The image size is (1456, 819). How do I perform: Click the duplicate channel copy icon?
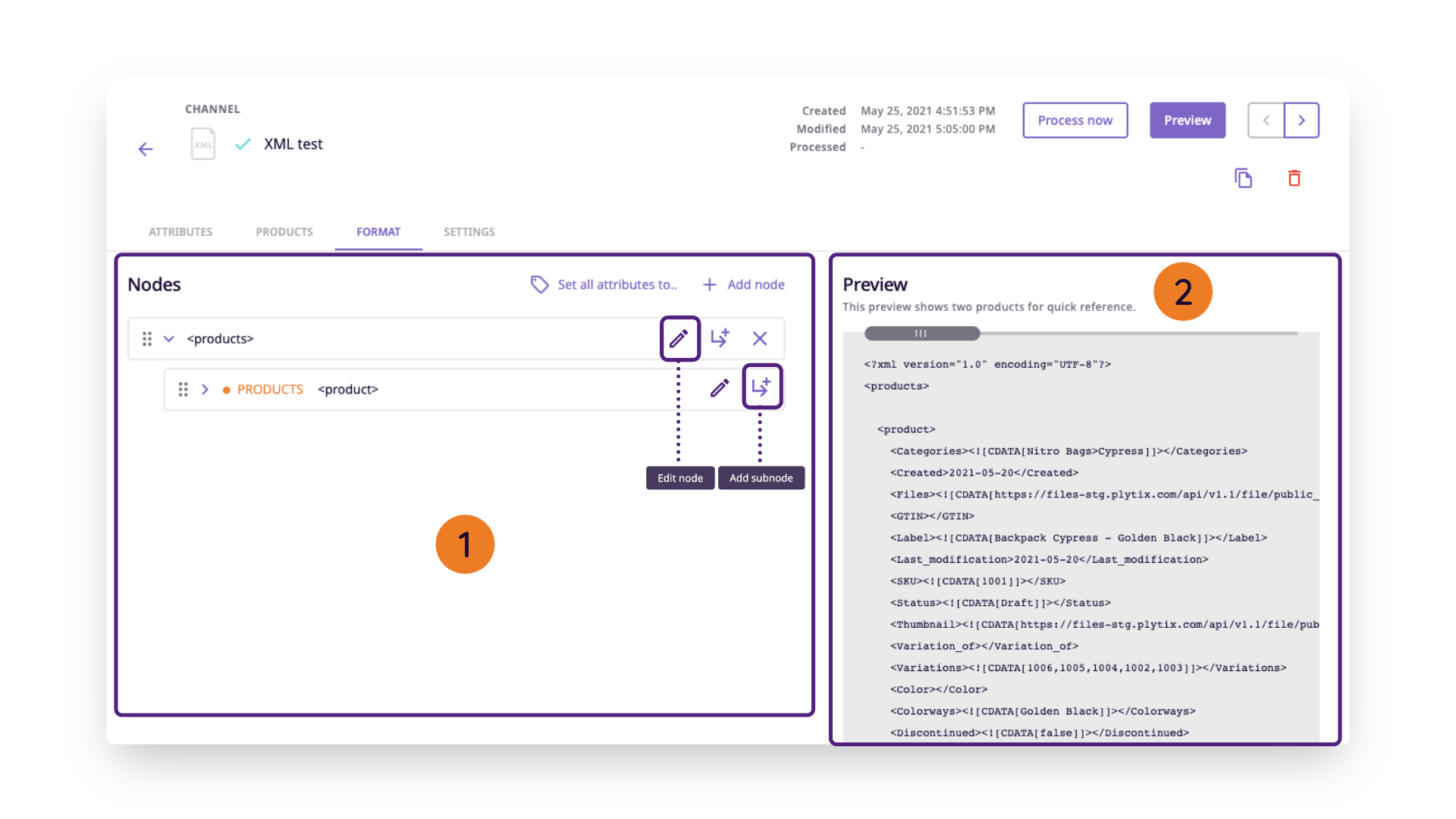click(1243, 178)
